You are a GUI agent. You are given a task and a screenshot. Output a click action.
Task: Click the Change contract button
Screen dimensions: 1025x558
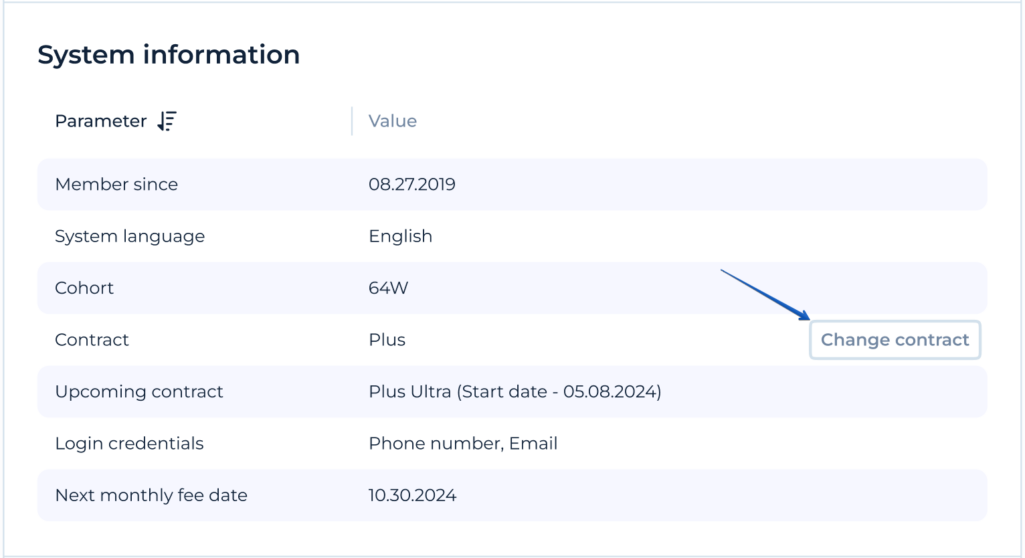pyautogui.click(x=894, y=340)
